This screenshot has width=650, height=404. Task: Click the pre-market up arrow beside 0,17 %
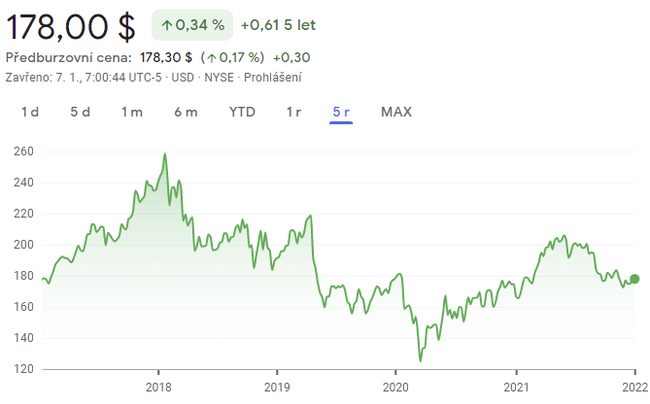(211, 57)
